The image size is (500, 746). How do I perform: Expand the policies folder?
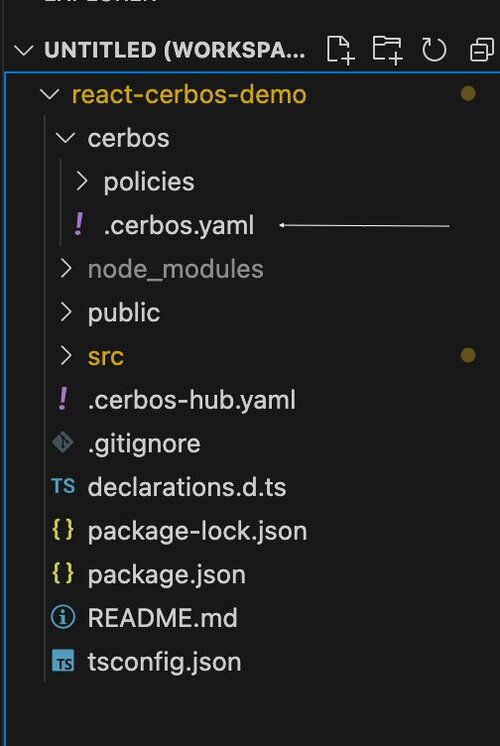(x=82, y=181)
